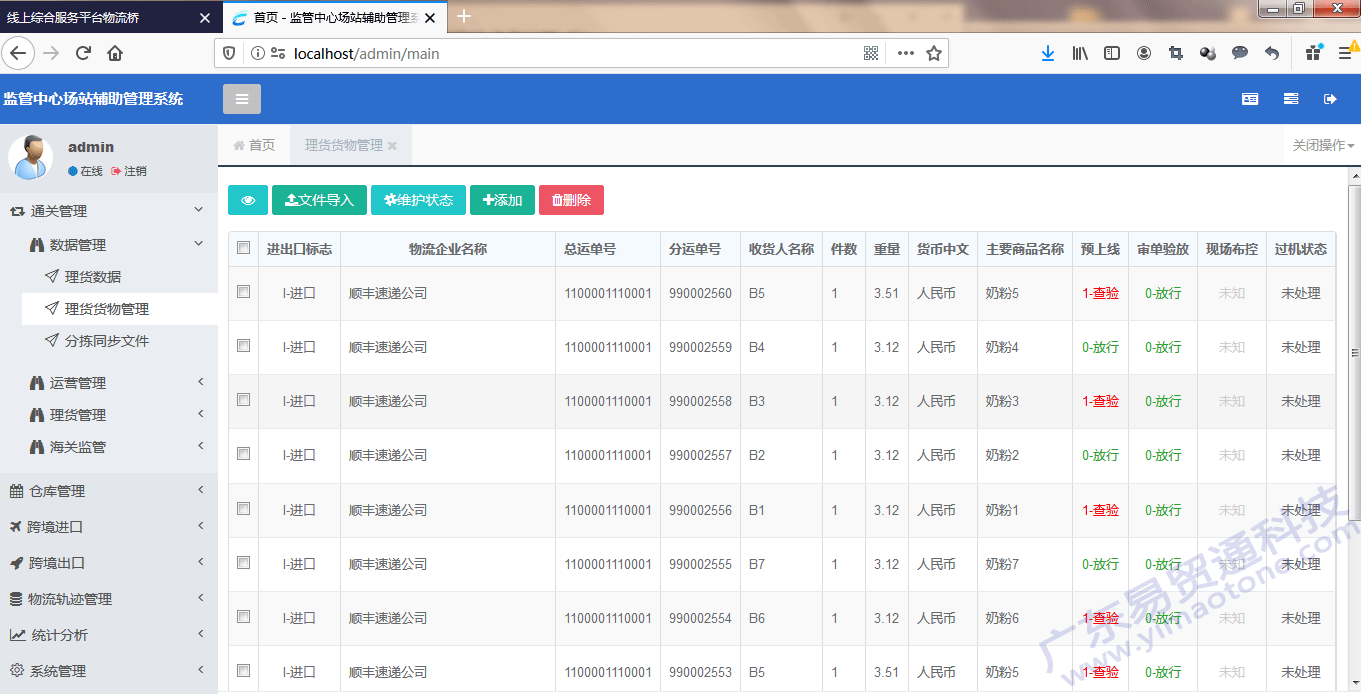Check the row with 分运单号 990002558

pos(243,399)
